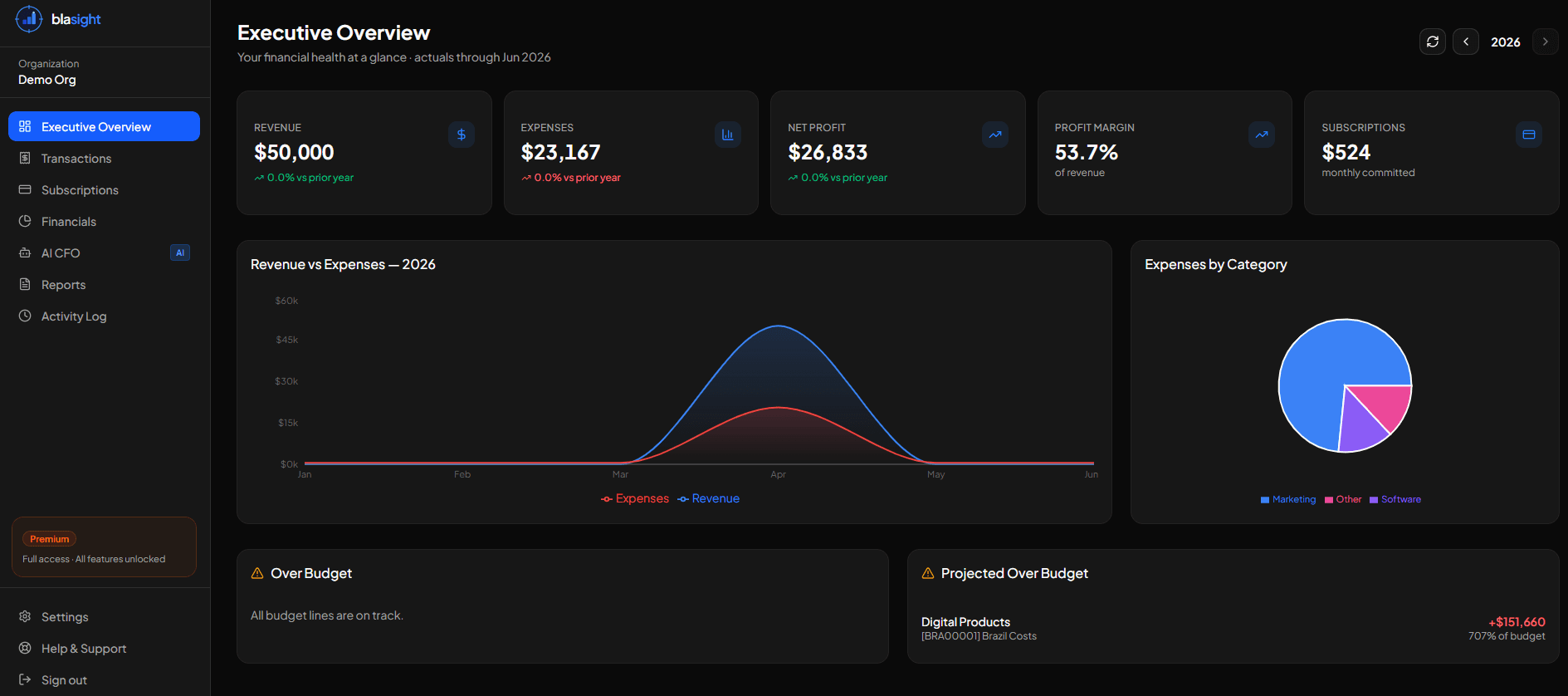
Task: Go to the next year
Action: pos(1545,42)
